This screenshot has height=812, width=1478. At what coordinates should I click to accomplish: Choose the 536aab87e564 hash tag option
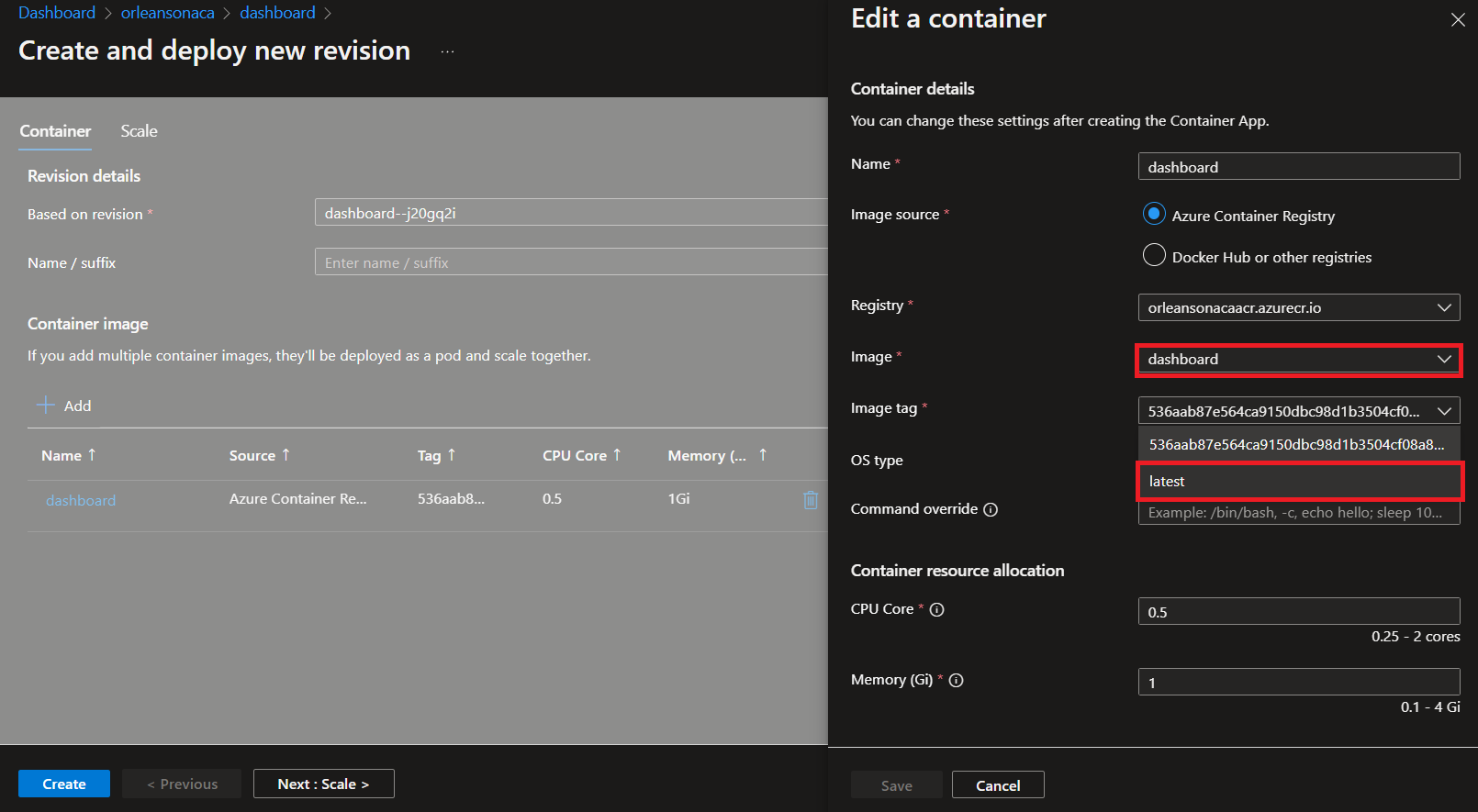[1299, 444]
